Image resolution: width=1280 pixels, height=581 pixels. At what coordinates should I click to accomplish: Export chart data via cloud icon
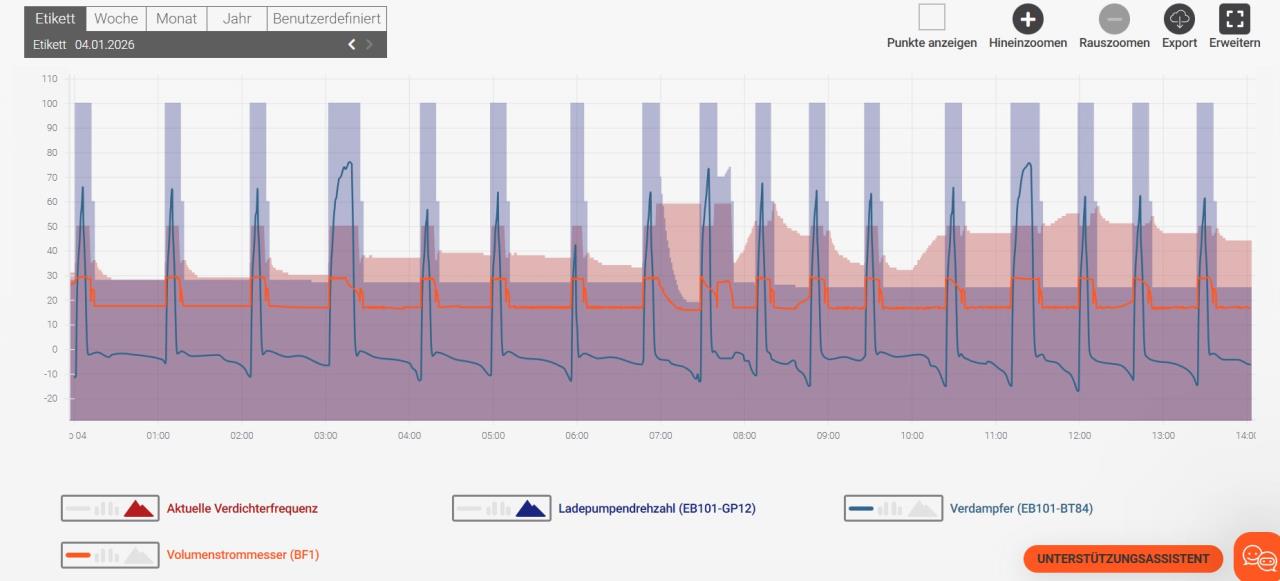tap(1179, 19)
